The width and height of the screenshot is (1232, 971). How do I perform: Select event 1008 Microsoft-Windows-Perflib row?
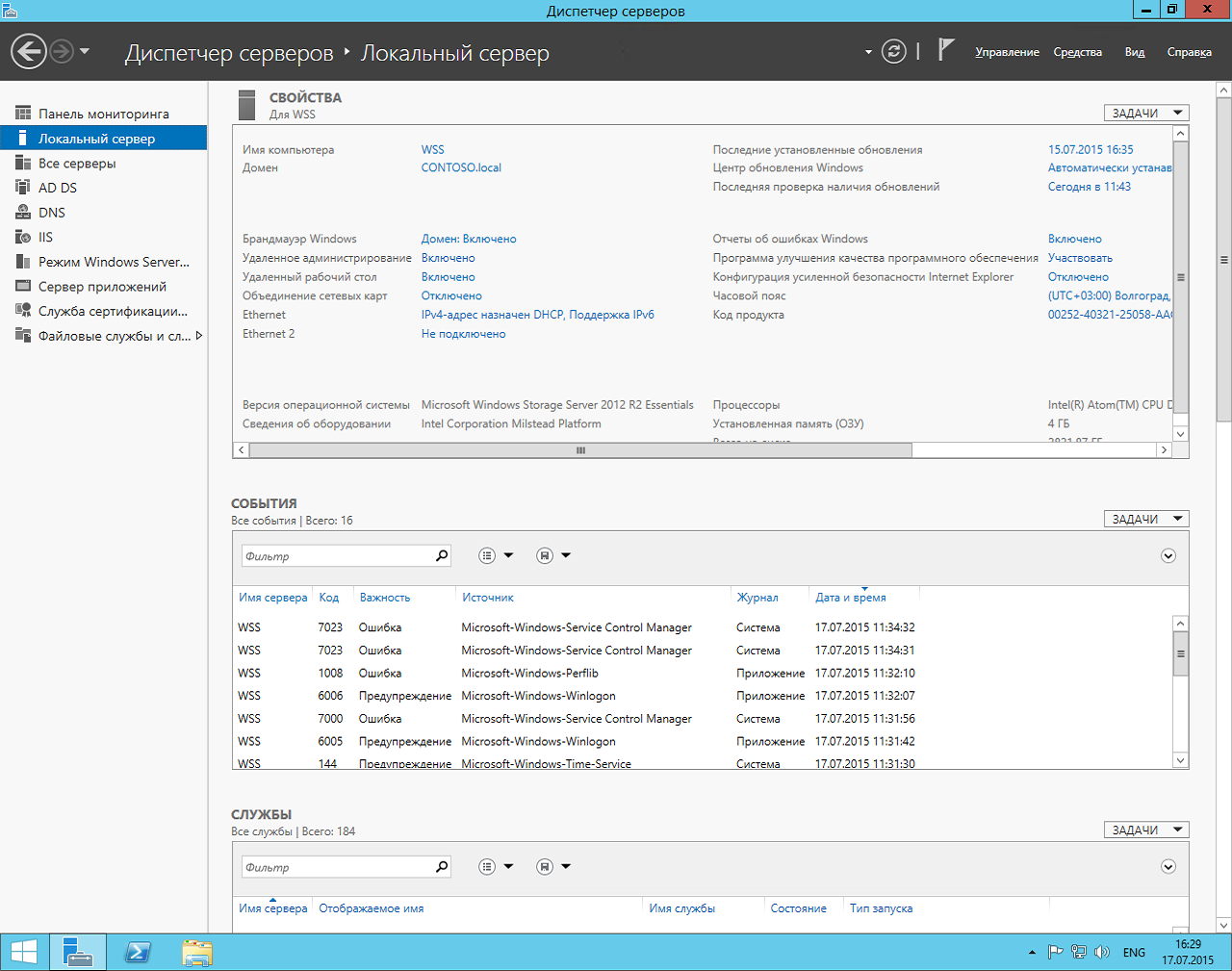pos(703,673)
